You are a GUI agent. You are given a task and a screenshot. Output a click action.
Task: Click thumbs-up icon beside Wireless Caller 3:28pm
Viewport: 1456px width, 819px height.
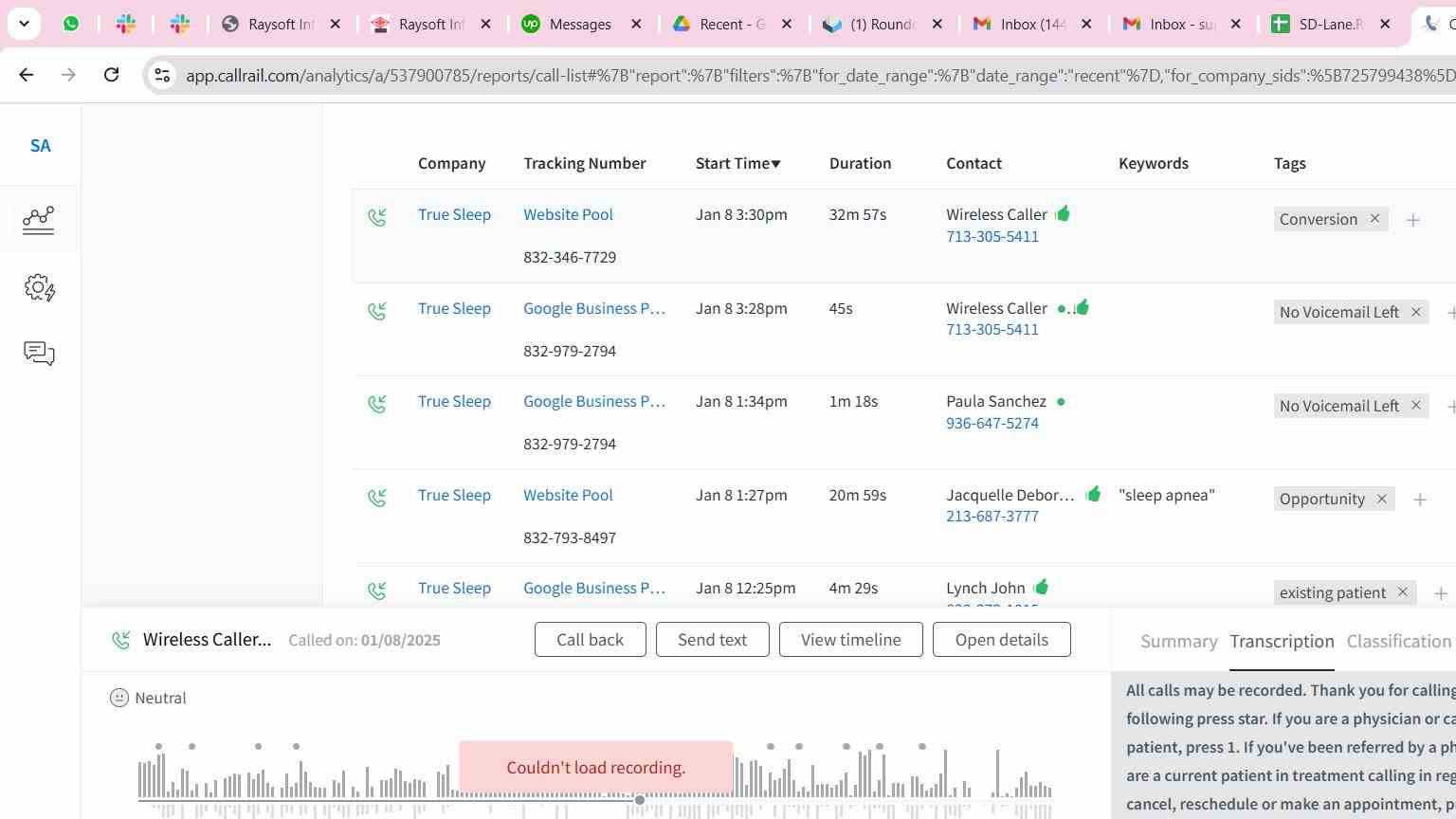point(1083,306)
